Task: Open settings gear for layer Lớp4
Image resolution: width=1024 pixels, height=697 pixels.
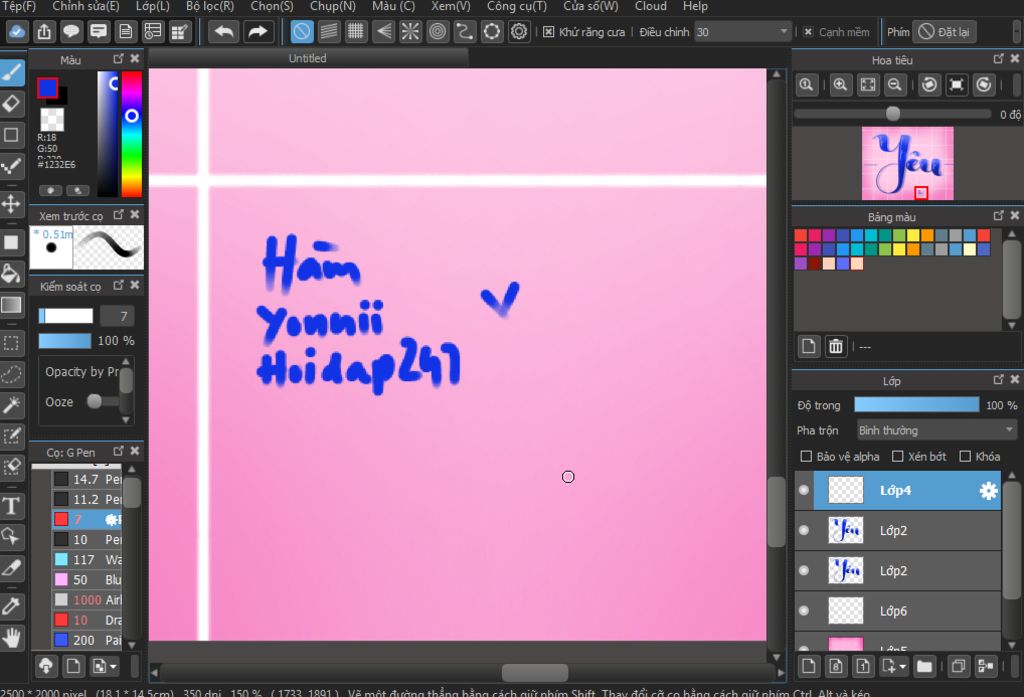Action: pos(989,491)
